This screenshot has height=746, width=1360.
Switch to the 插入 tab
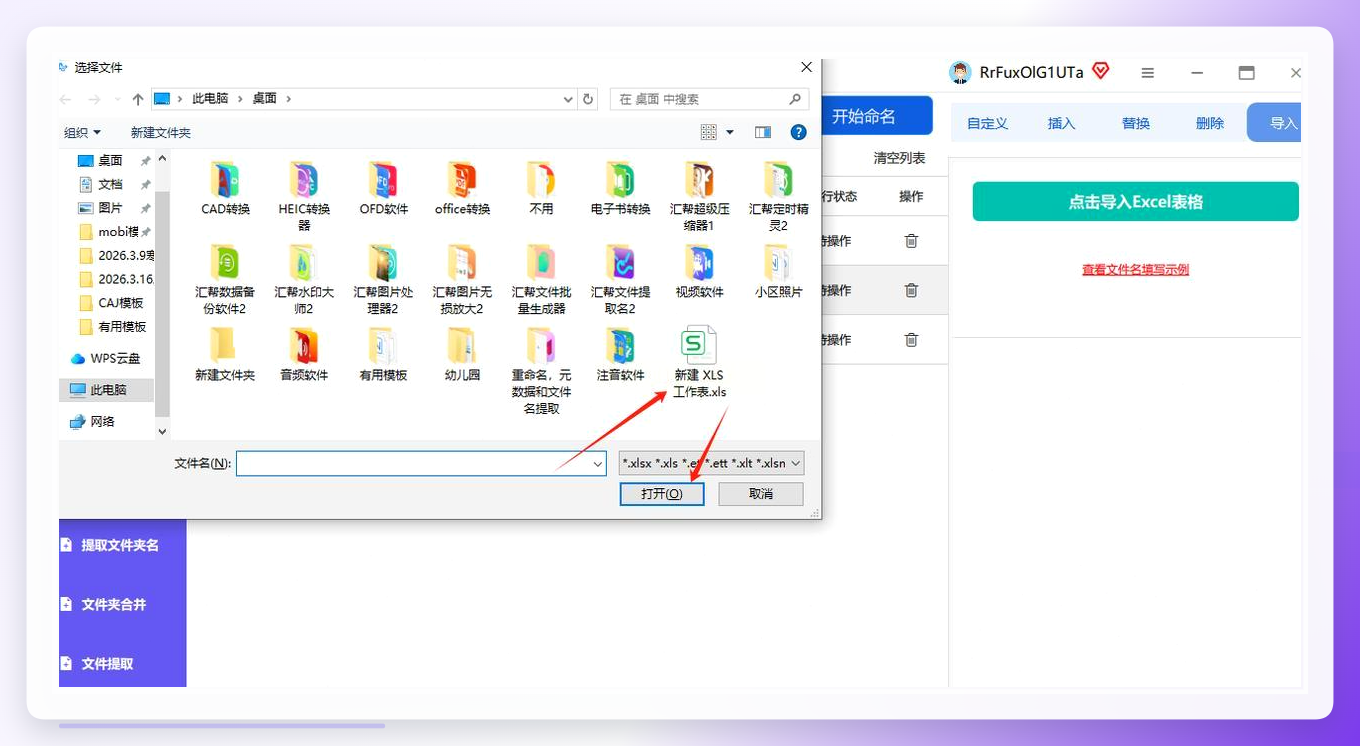tap(1061, 123)
